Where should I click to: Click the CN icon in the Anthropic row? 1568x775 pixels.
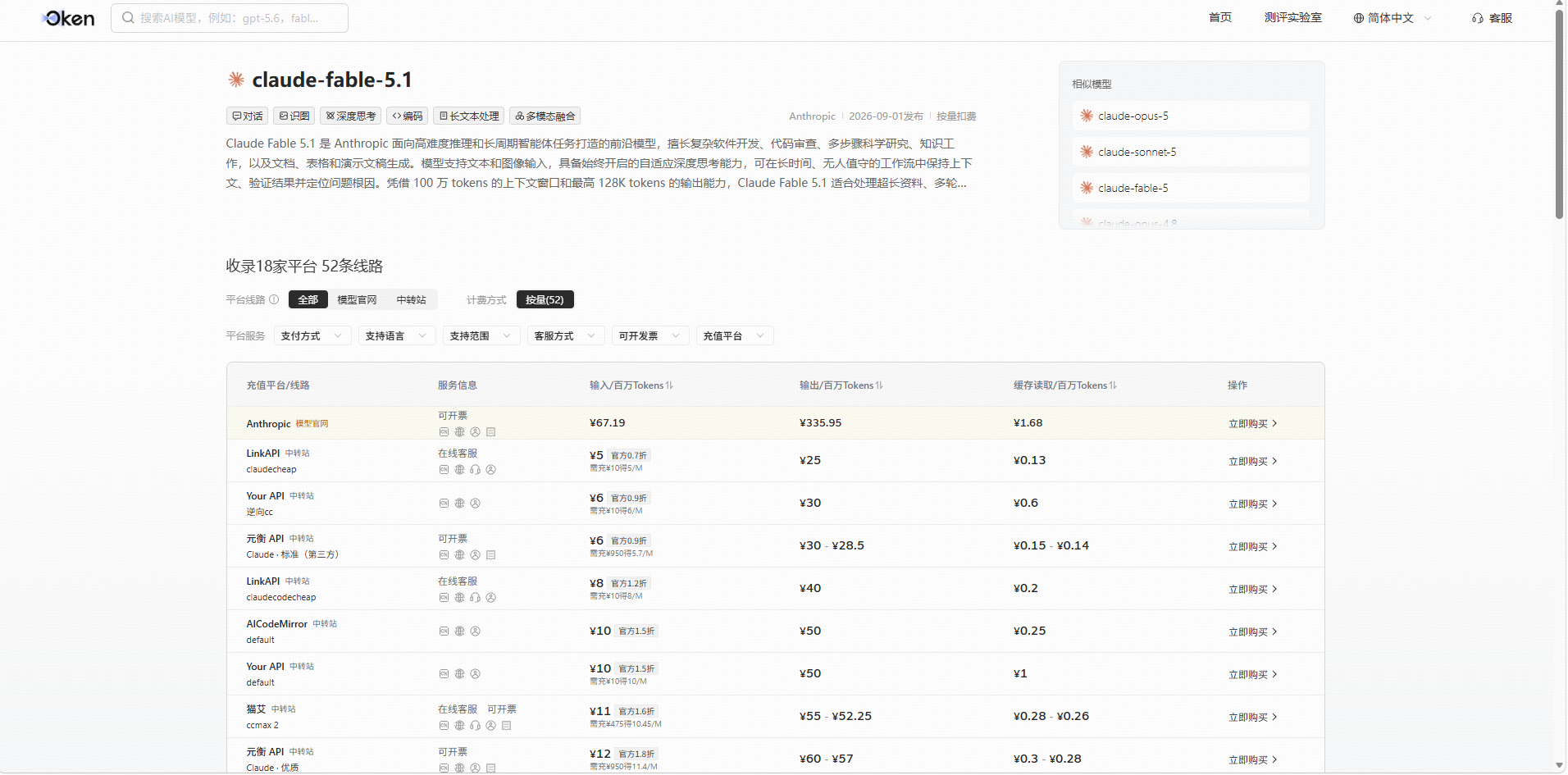click(x=444, y=431)
